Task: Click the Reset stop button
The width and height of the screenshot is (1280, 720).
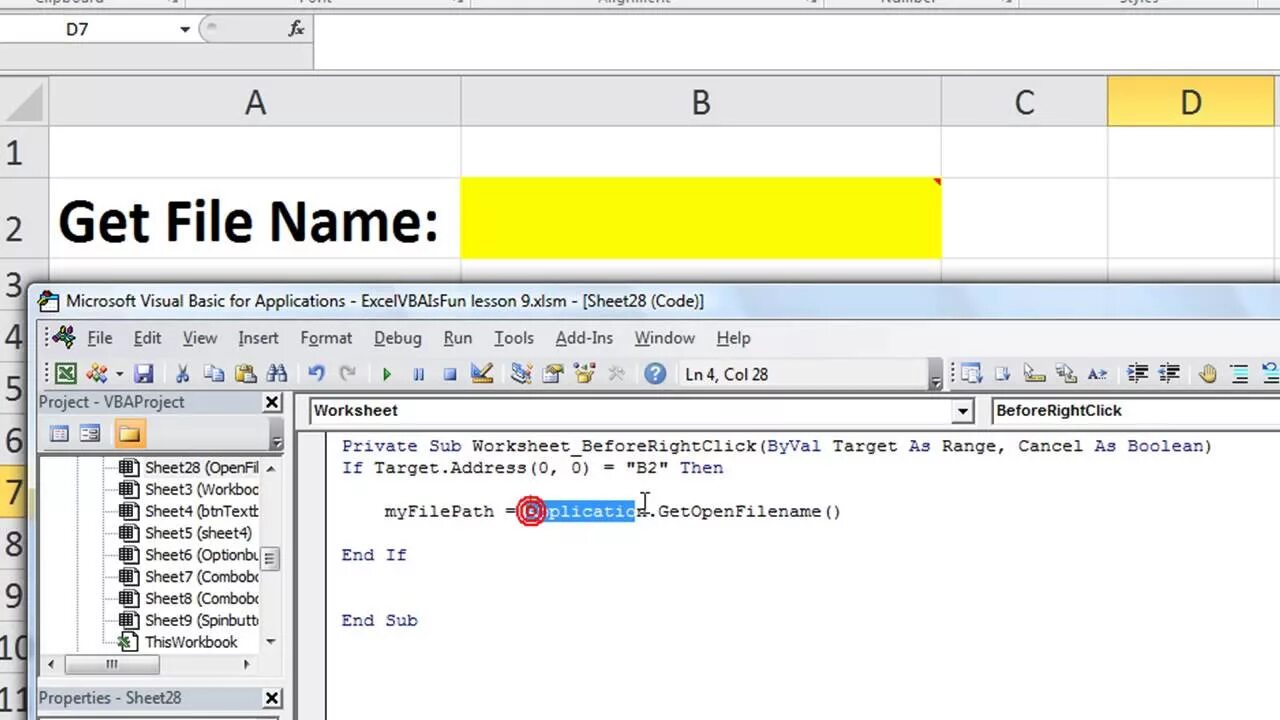Action: pos(450,374)
